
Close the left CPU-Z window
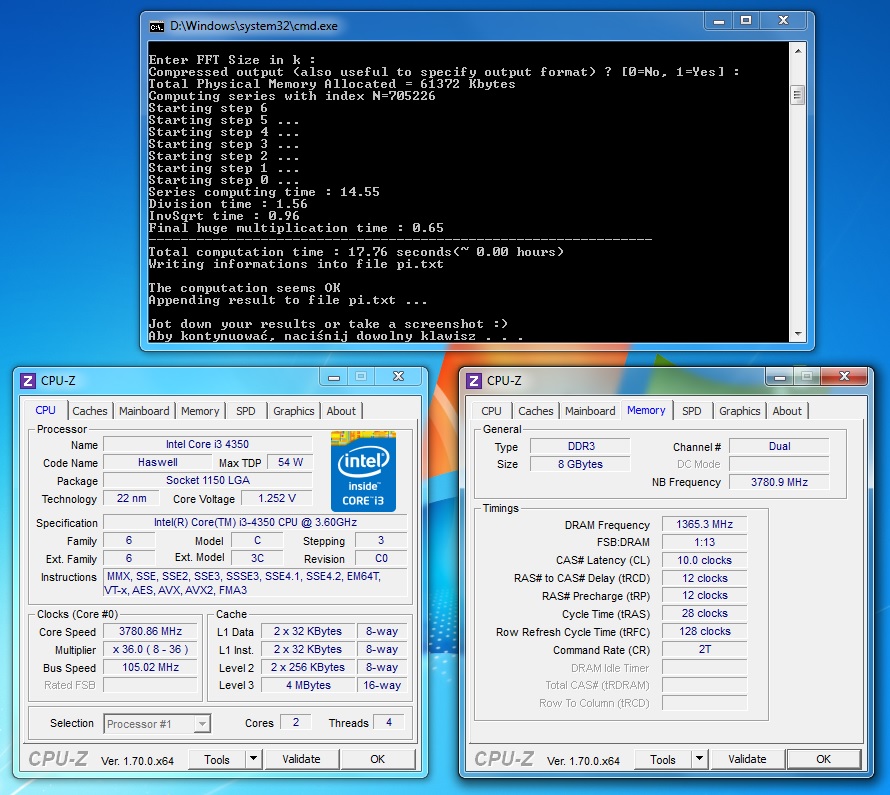(398, 377)
